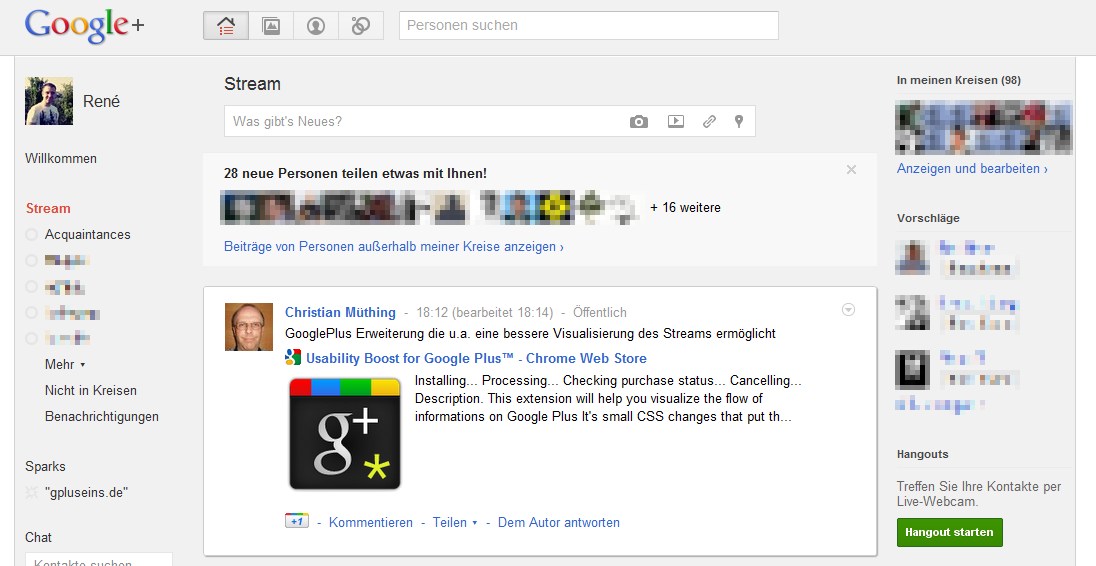1096x566 pixels.
Task: Focus the Personen suchen search field
Action: tap(589, 26)
